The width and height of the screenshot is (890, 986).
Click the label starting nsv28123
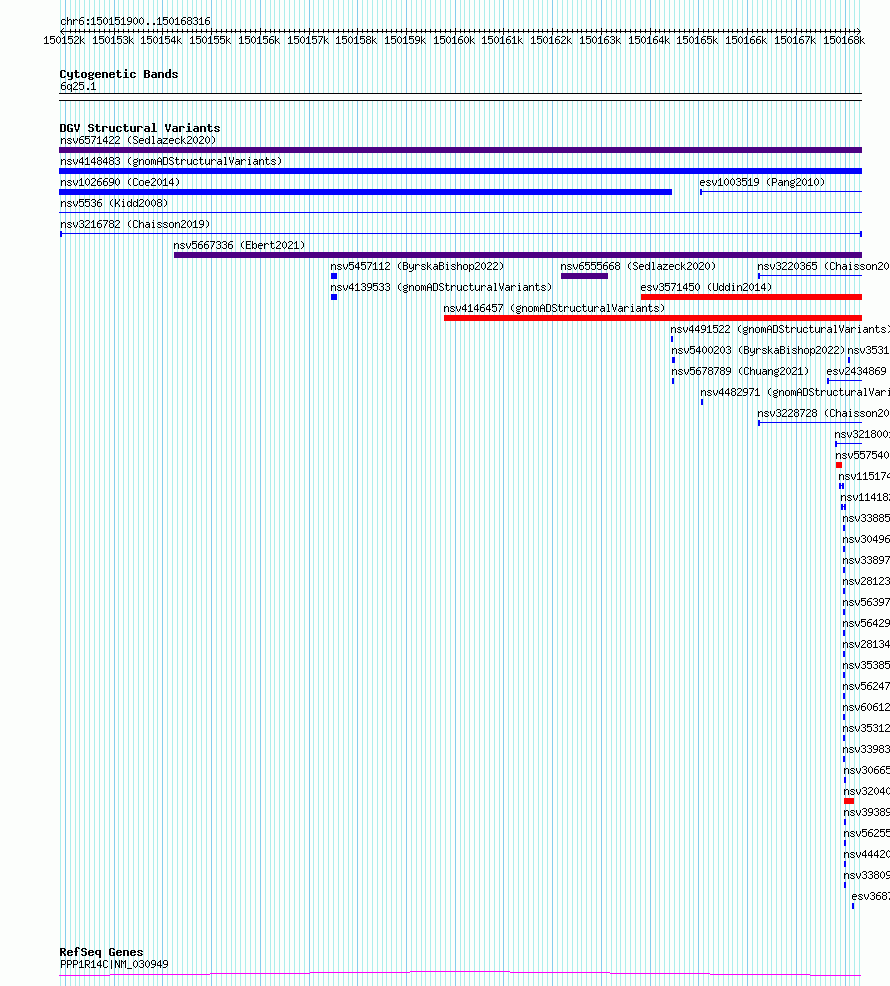coord(866,582)
